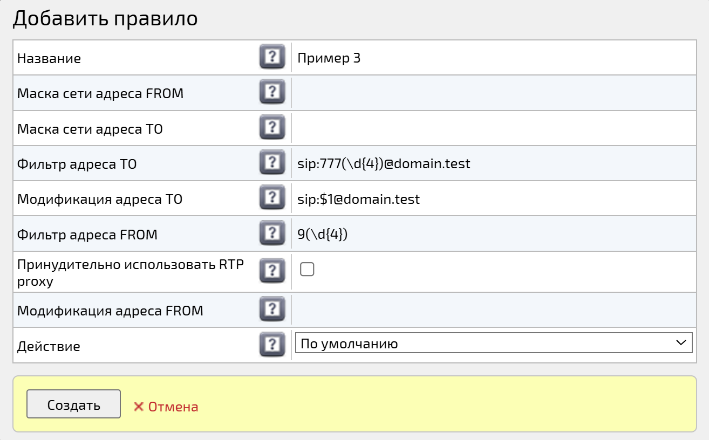Open help for Модификация адреса TO

(x=272, y=198)
